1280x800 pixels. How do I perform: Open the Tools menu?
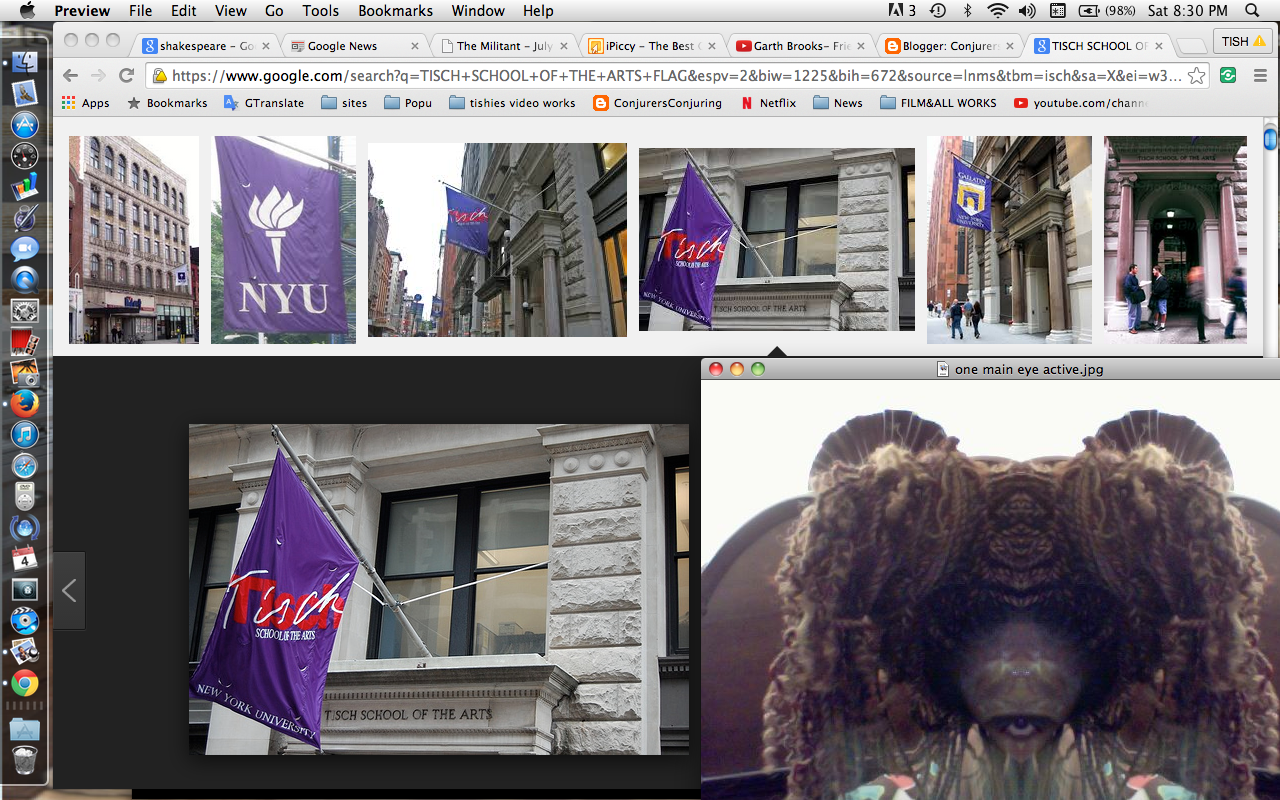point(320,11)
